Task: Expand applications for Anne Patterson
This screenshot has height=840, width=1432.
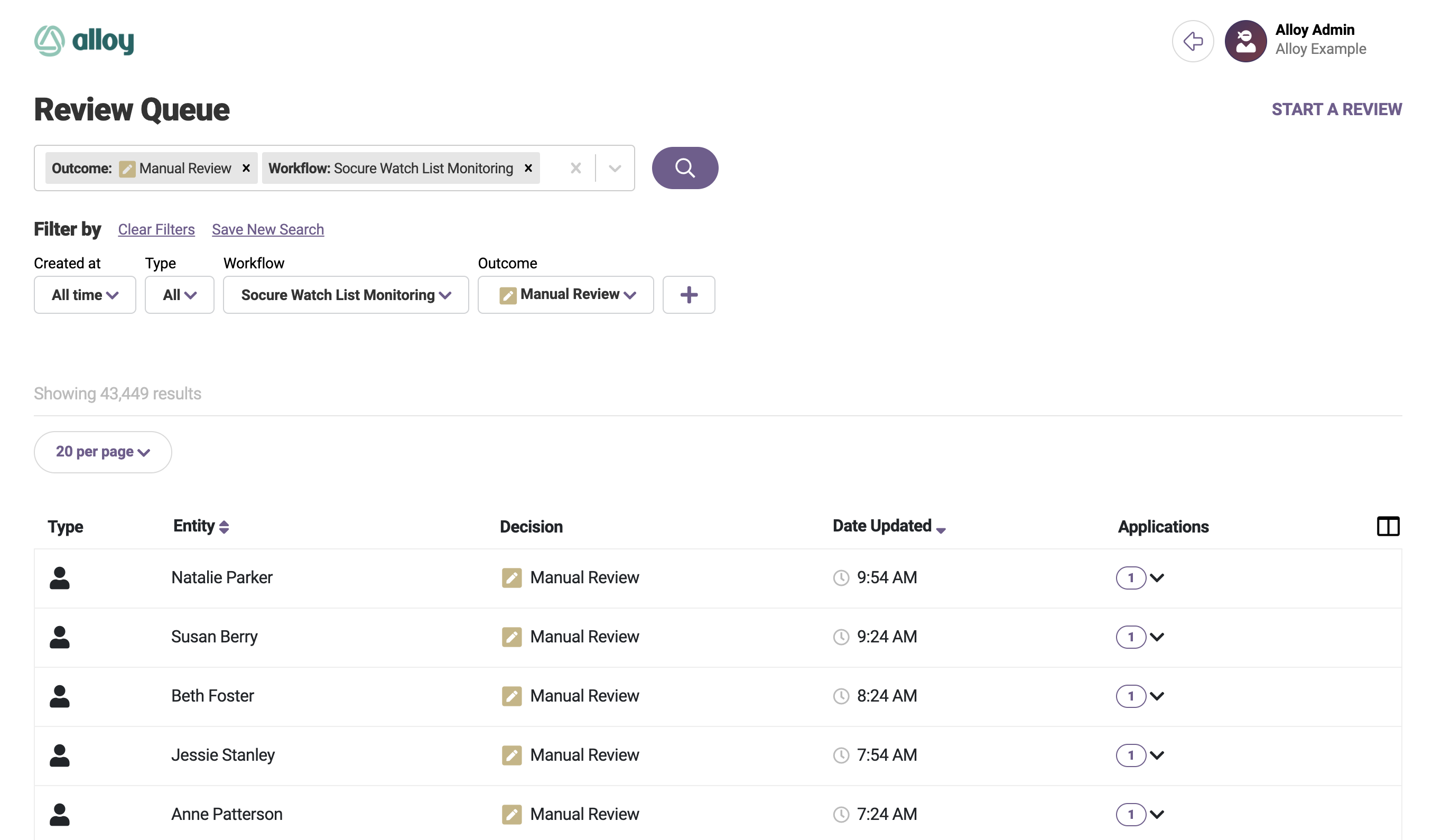Action: 1157,815
